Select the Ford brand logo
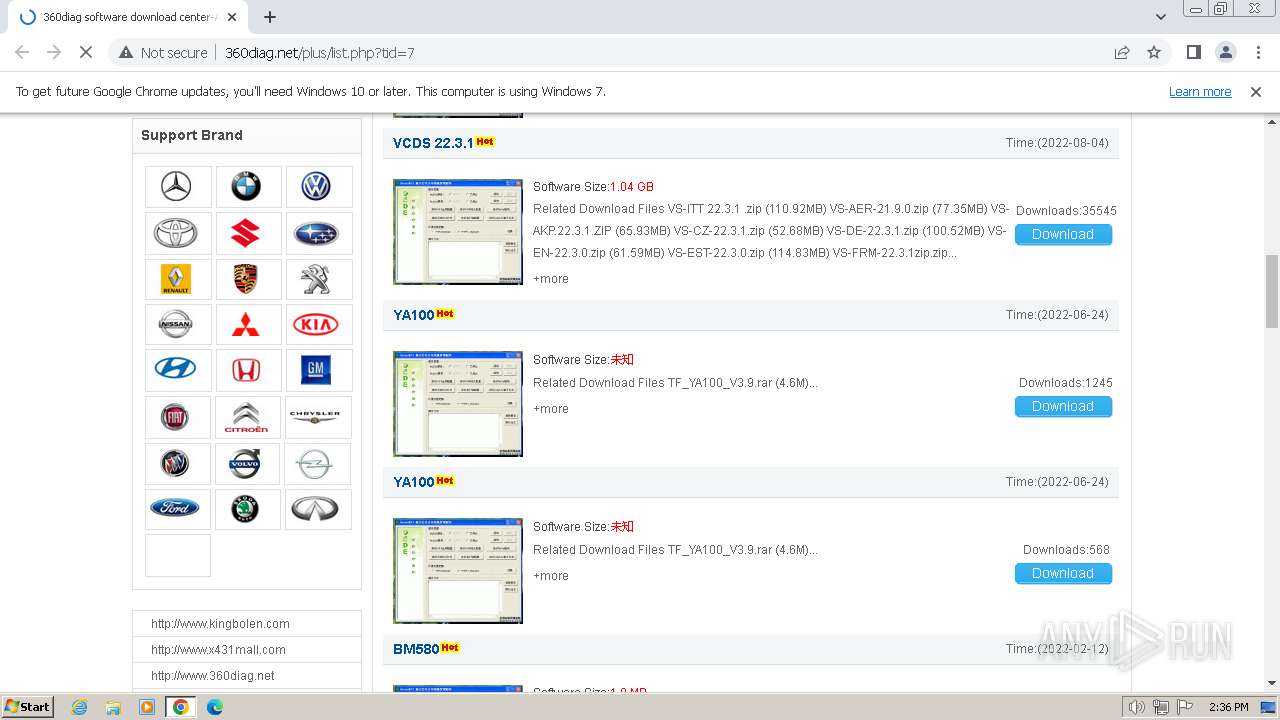 point(178,508)
